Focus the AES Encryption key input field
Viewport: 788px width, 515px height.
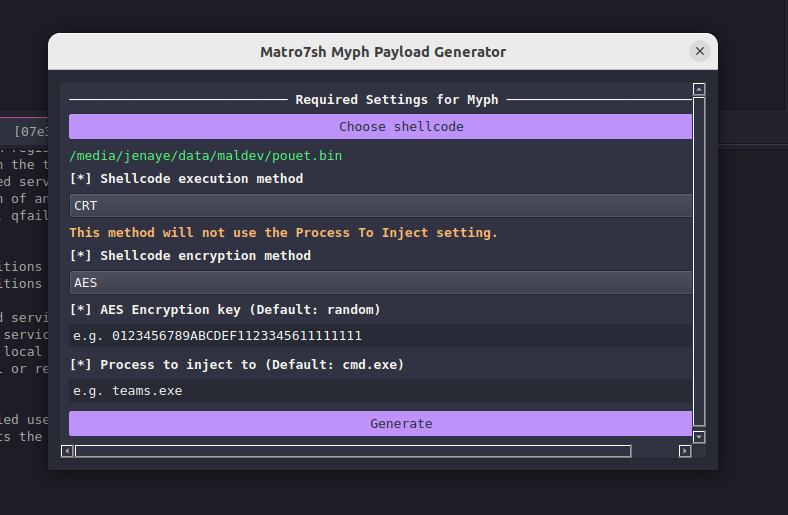click(x=380, y=336)
